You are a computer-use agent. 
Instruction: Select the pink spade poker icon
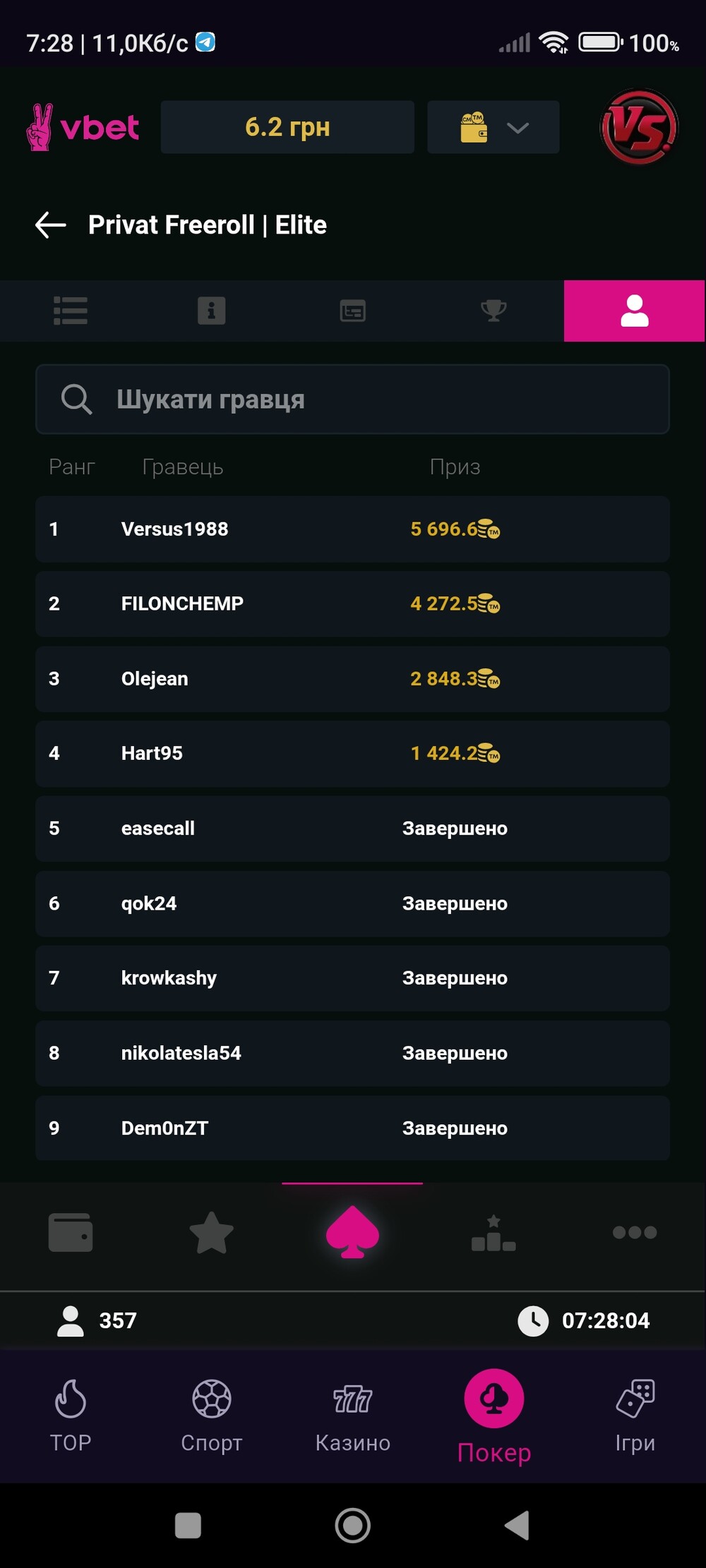(x=352, y=1232)
